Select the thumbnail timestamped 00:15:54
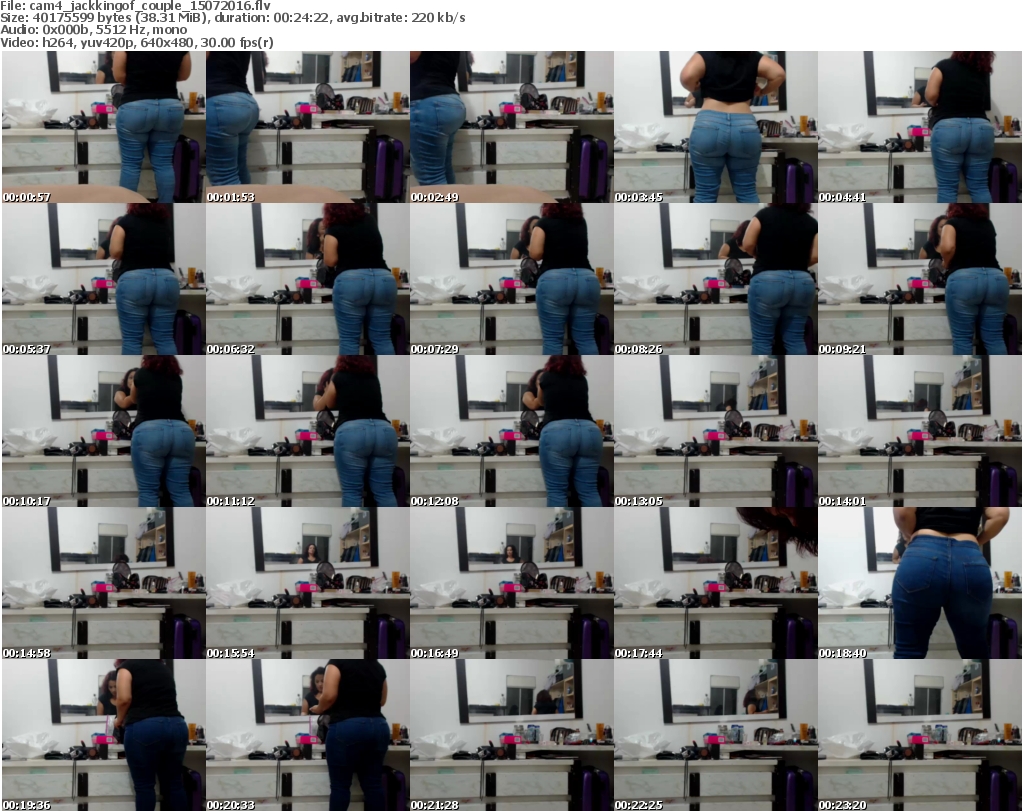Viewport: 1024px width, 811px height. pos(308,582)
